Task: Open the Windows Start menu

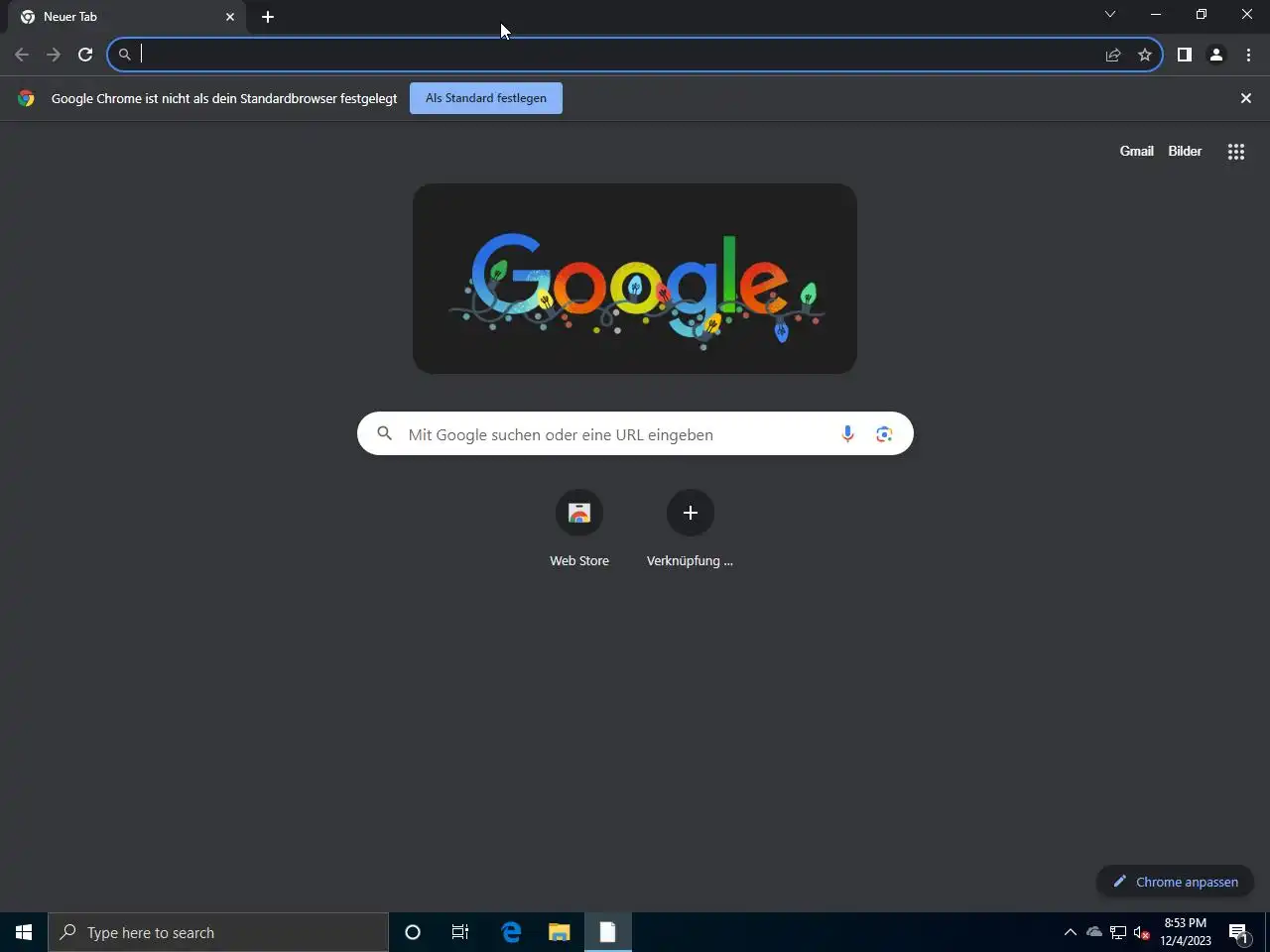Action: click(x=24, y=932)
